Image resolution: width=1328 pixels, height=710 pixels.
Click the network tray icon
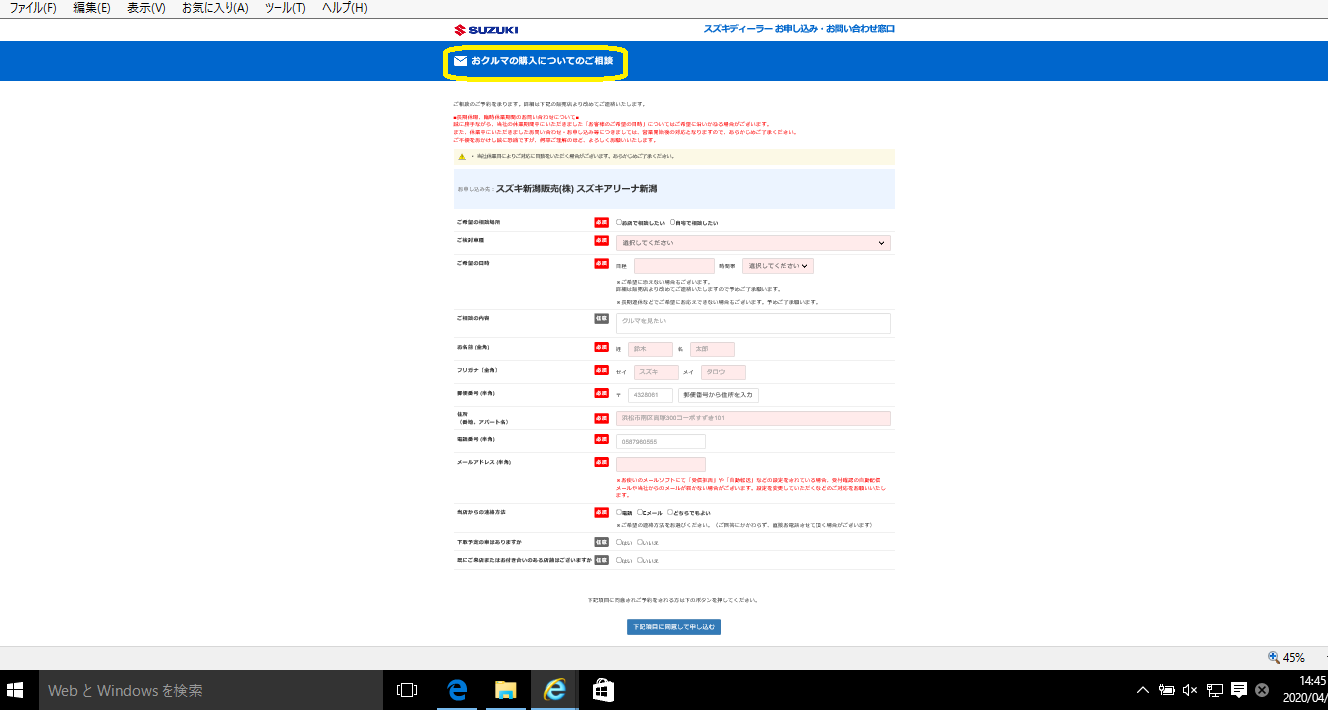click(1215, 690)
